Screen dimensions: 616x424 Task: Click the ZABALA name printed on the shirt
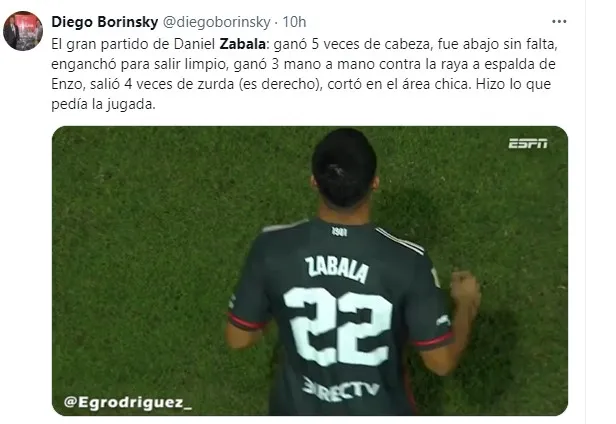pos(337,269)
